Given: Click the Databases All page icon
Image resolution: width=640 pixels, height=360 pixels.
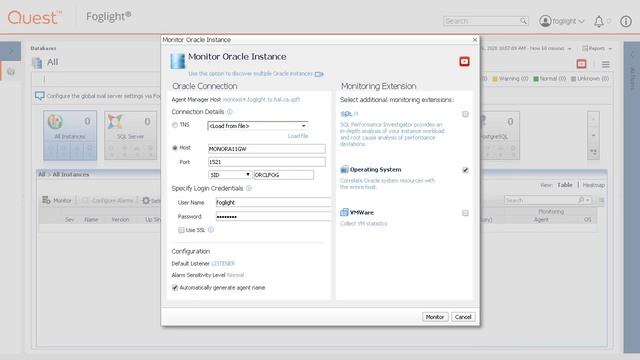Looking at the screenshot, I should tap(37, 63).
